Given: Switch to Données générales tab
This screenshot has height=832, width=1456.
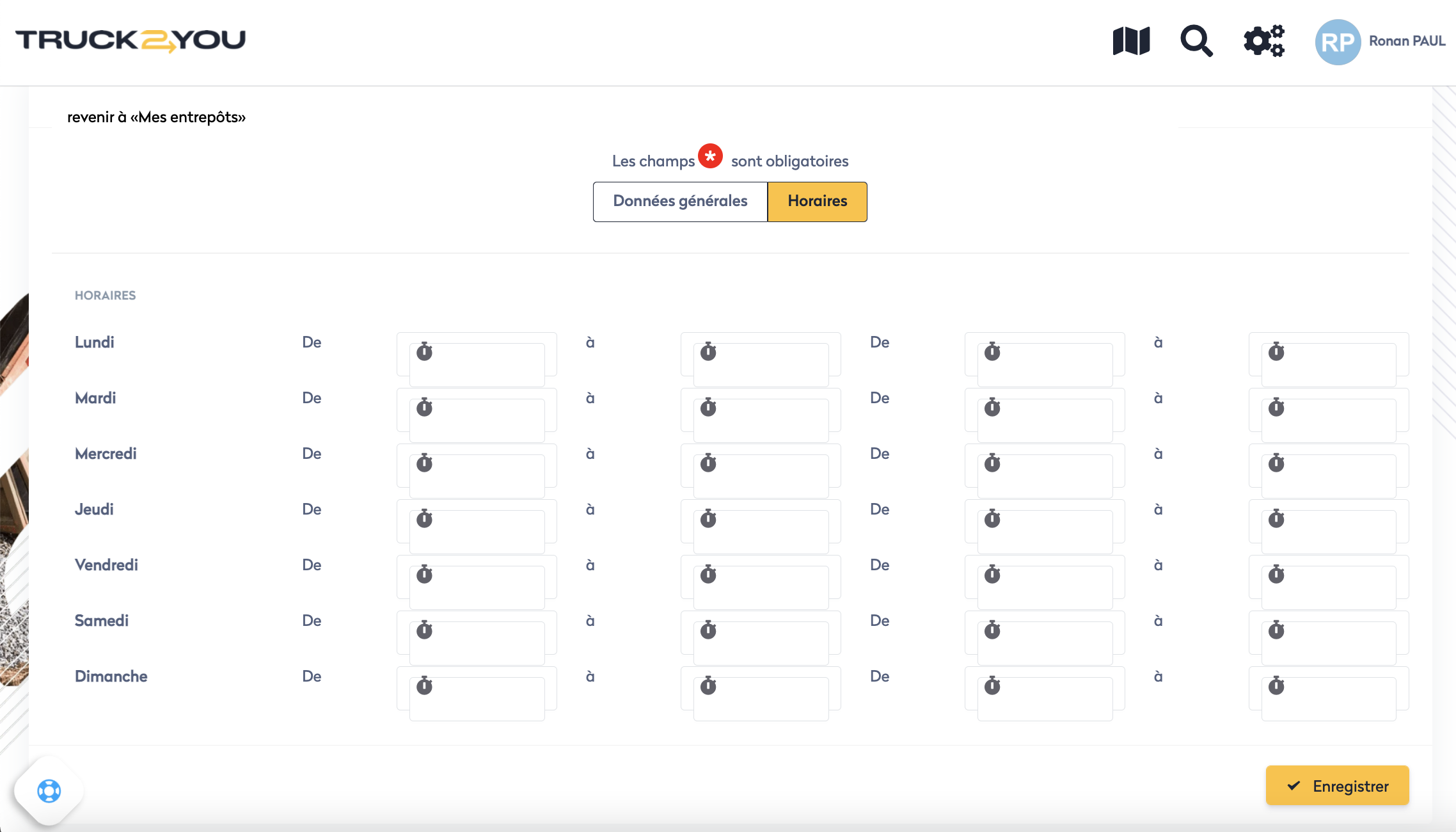Looking at the screenshot, I should click(680, 202).
